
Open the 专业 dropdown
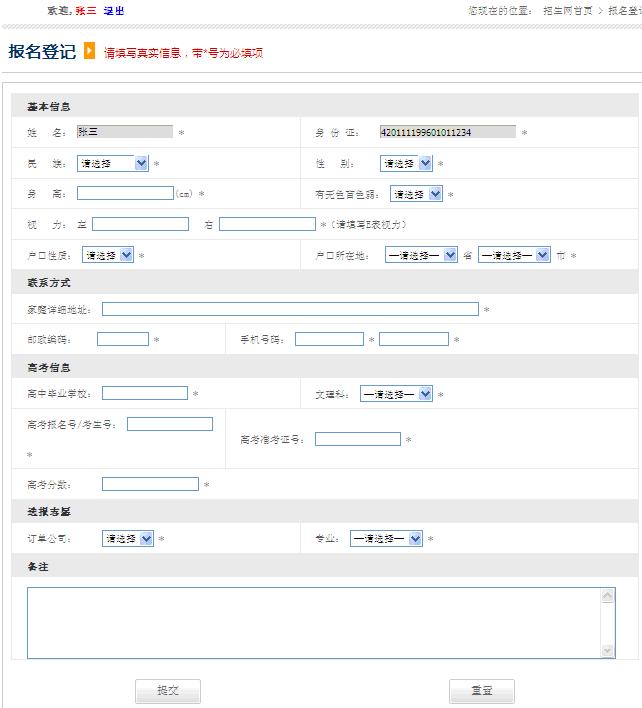(x=386, y=538)
